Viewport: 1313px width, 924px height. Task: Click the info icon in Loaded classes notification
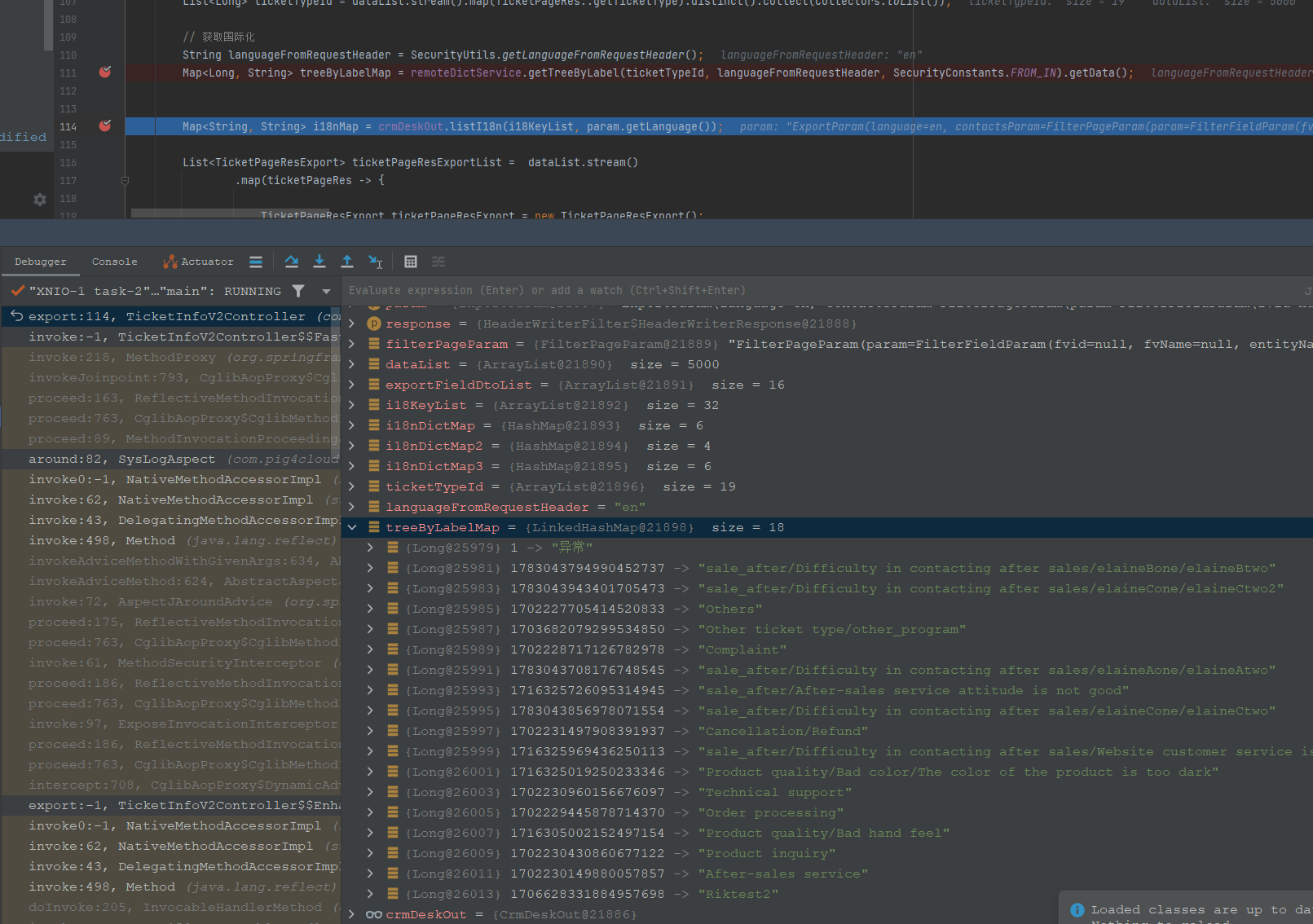[x=1077, y=910]
